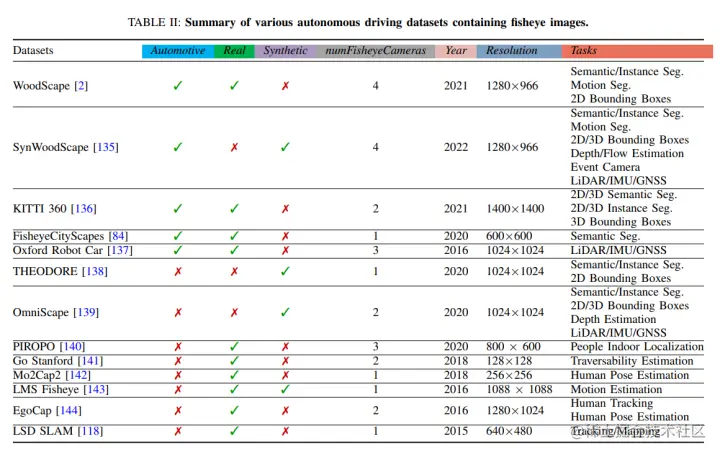This screenshot has width=720, height=454.
Task: Select the purple Synthetic column header
Action: click(x=285, y=51)
